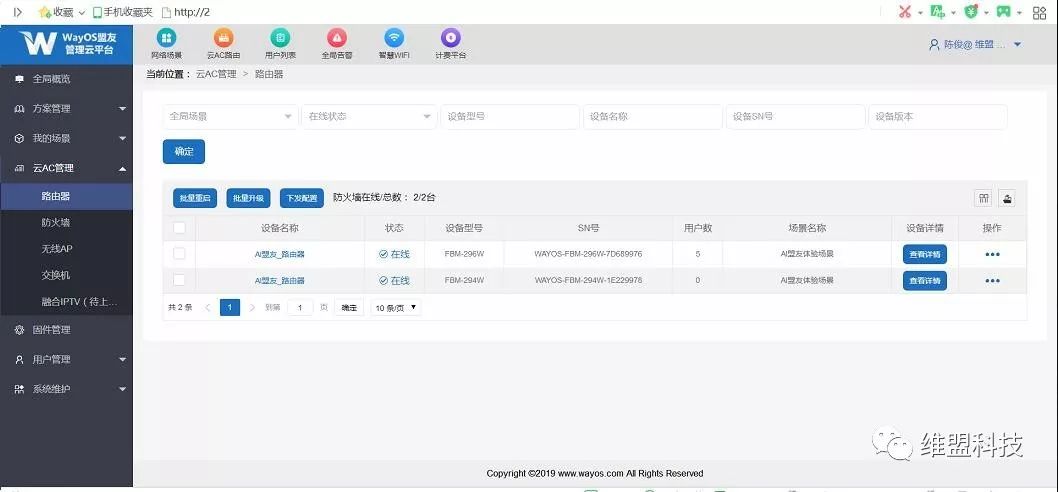Select 防火墙 in the sidebar
Image resolution: width=1058 pixels, height=492 pixels.
click(66, 223)
